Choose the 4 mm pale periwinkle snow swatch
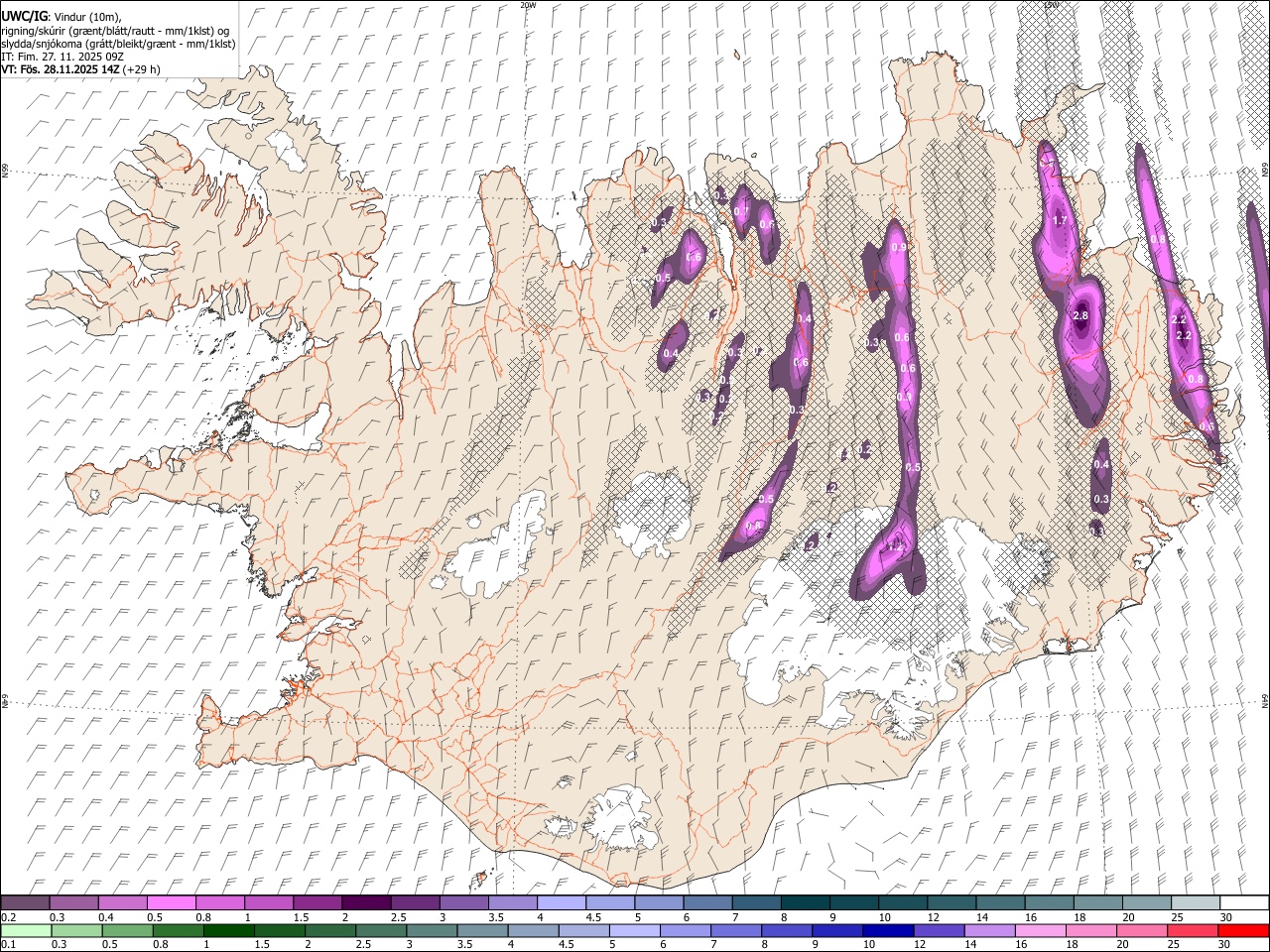This screenshot has width=1270, height=952. 560,902
